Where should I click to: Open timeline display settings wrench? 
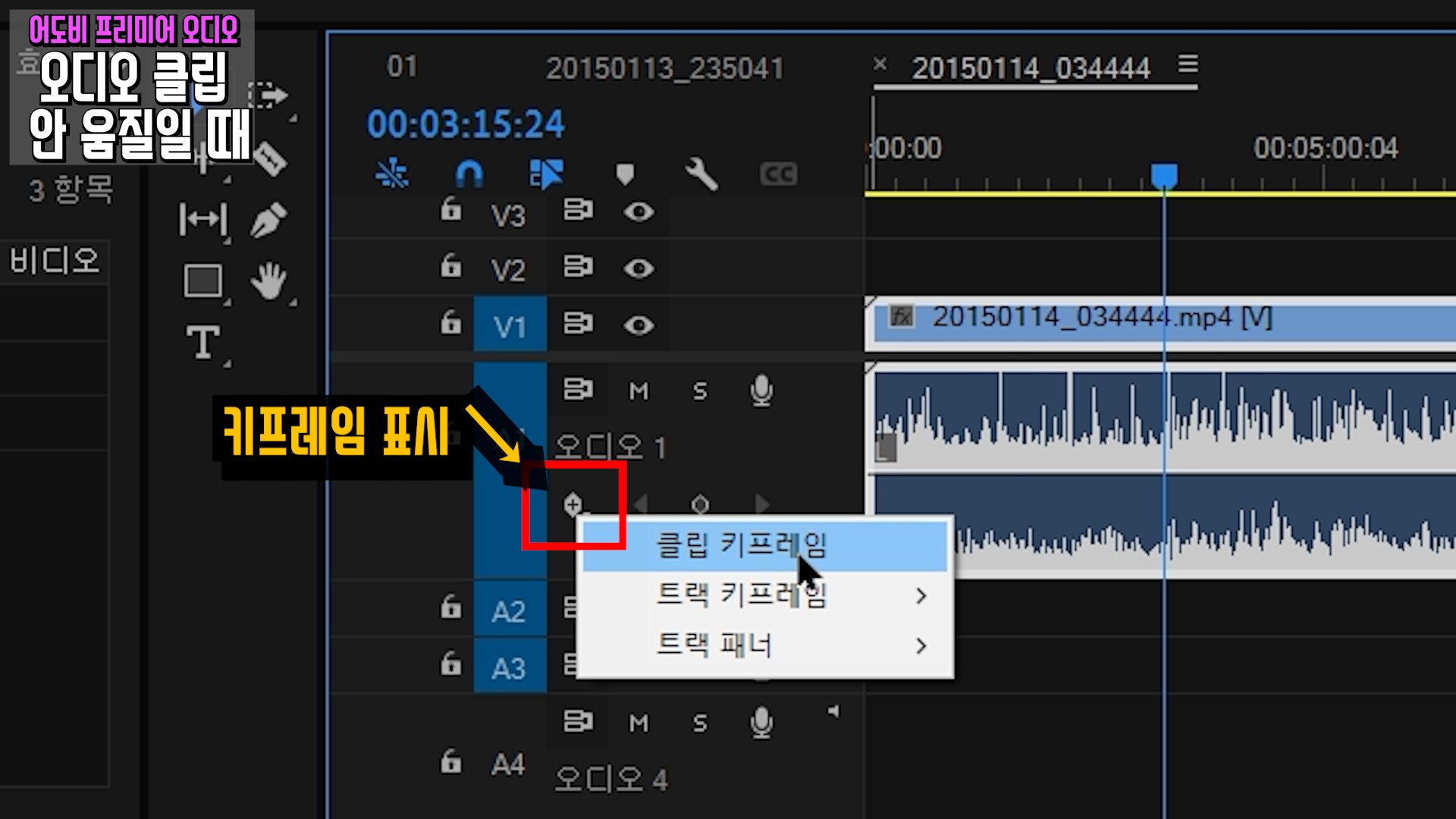point(701,174)
